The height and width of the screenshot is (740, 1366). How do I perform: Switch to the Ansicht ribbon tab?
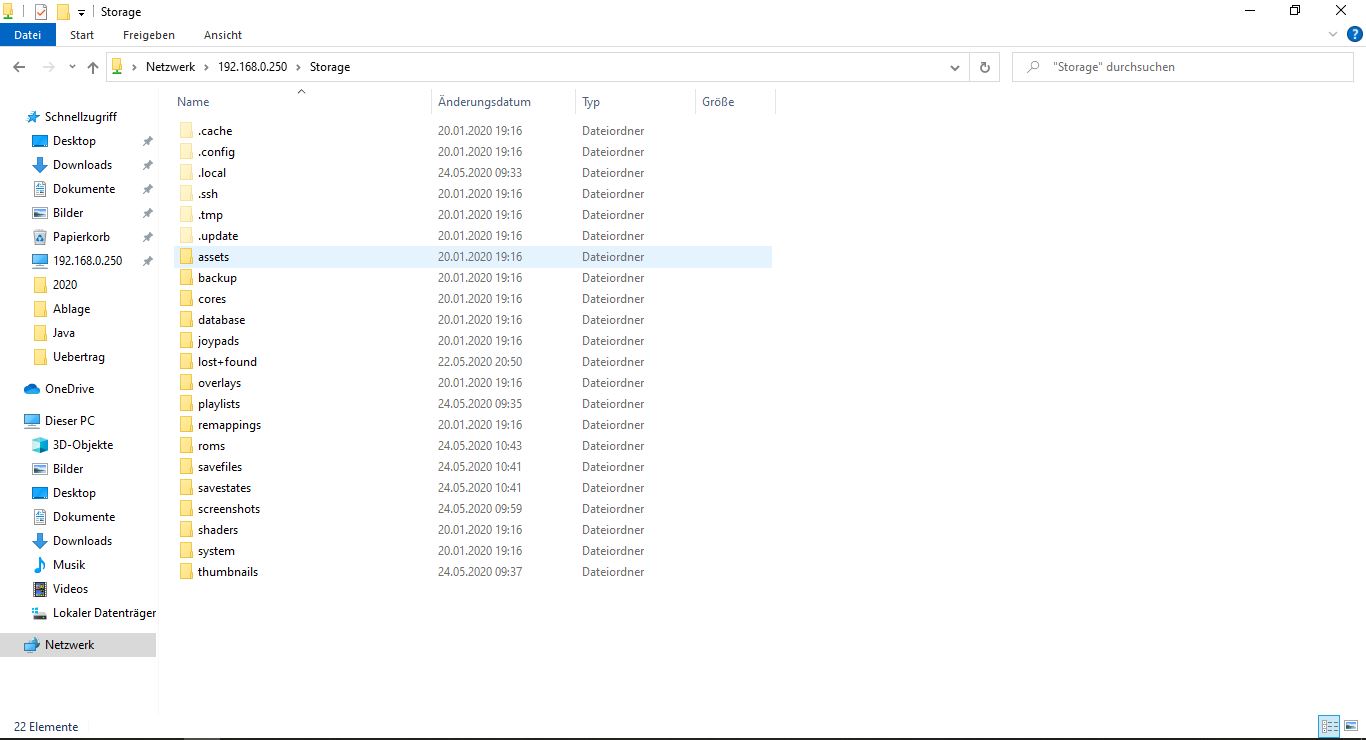[223, 35]
